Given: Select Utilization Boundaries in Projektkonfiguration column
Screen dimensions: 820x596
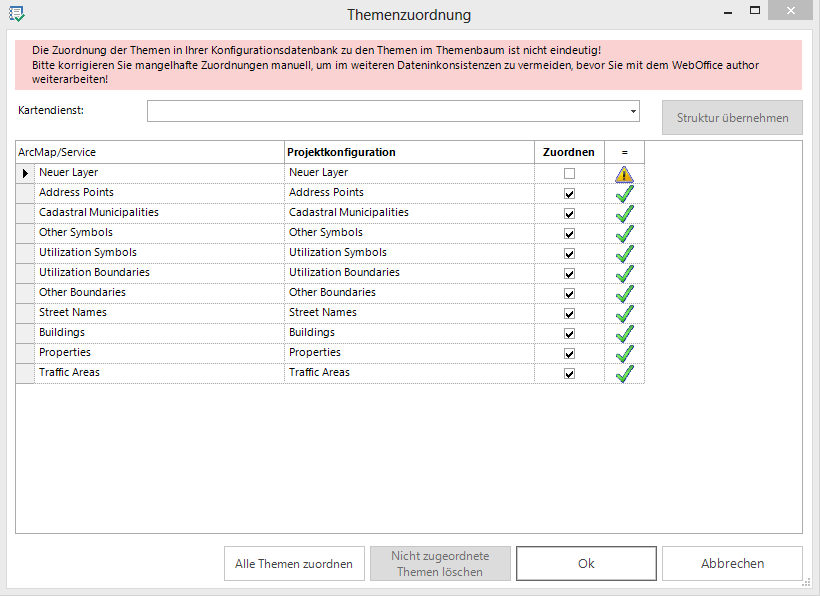Looking at the screenshot, I should (x=344, y=273).
